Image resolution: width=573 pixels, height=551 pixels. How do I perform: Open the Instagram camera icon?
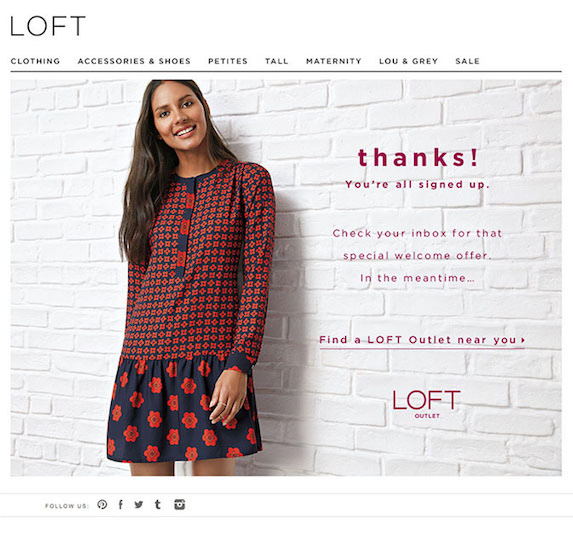point(179,505)
